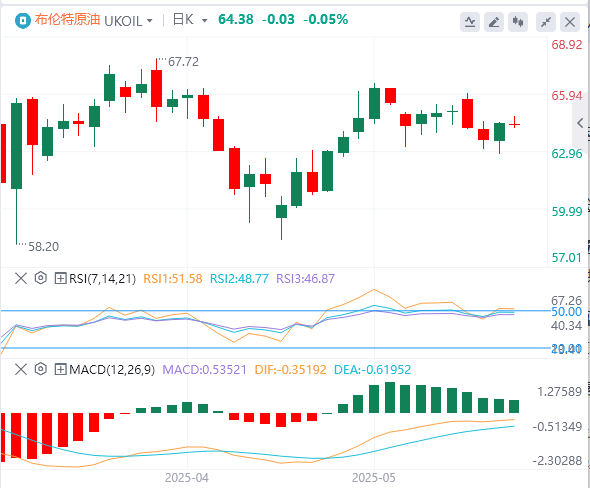The image size is (590, 488).
Task: Click the 2025-05 date axis label
Action: coord(374,478)
